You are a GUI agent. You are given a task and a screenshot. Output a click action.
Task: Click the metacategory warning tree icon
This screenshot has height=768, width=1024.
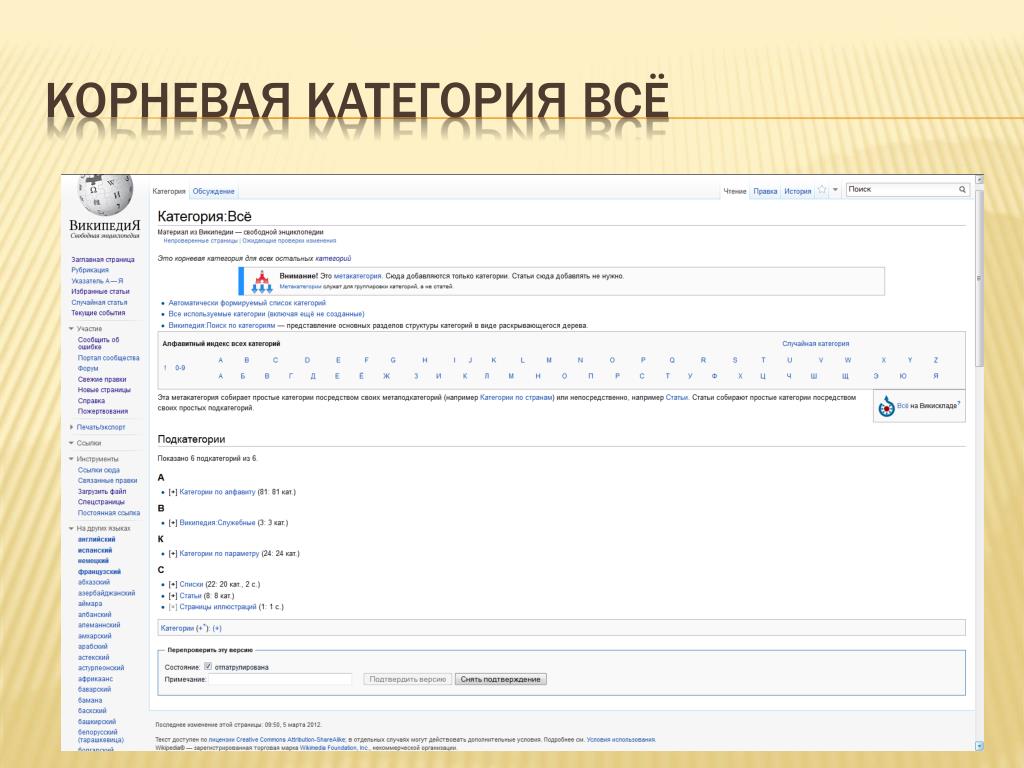pyautogui.click(x=262, y=281)
